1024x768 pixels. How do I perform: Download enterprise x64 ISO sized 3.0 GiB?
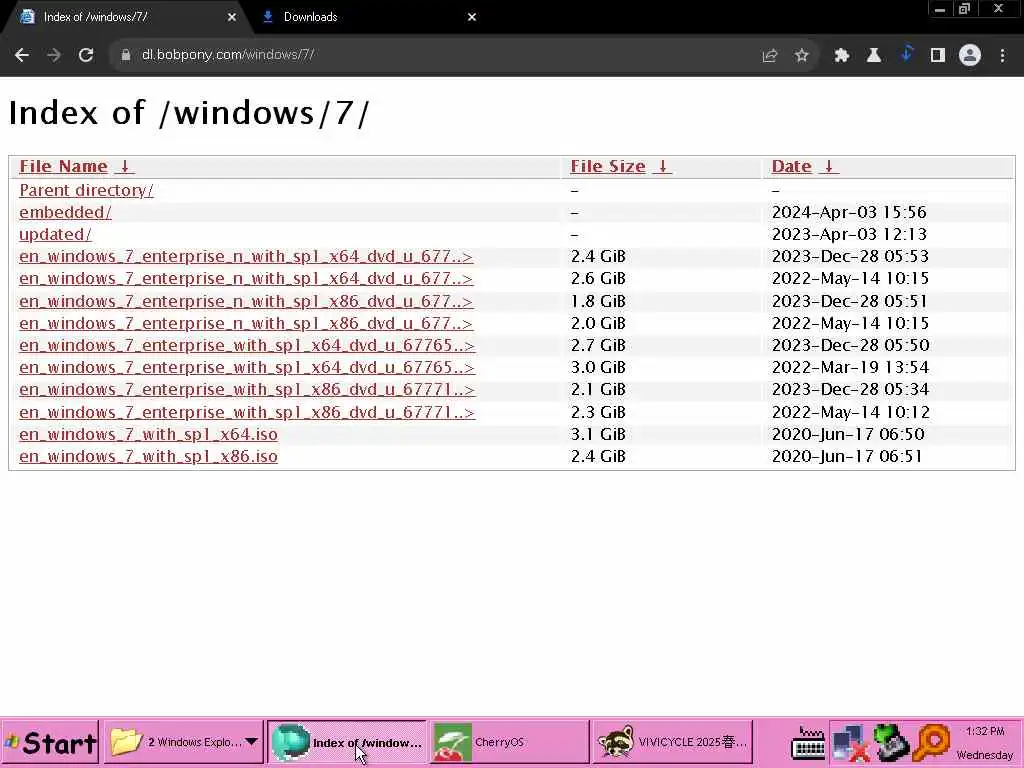(247, 368)
